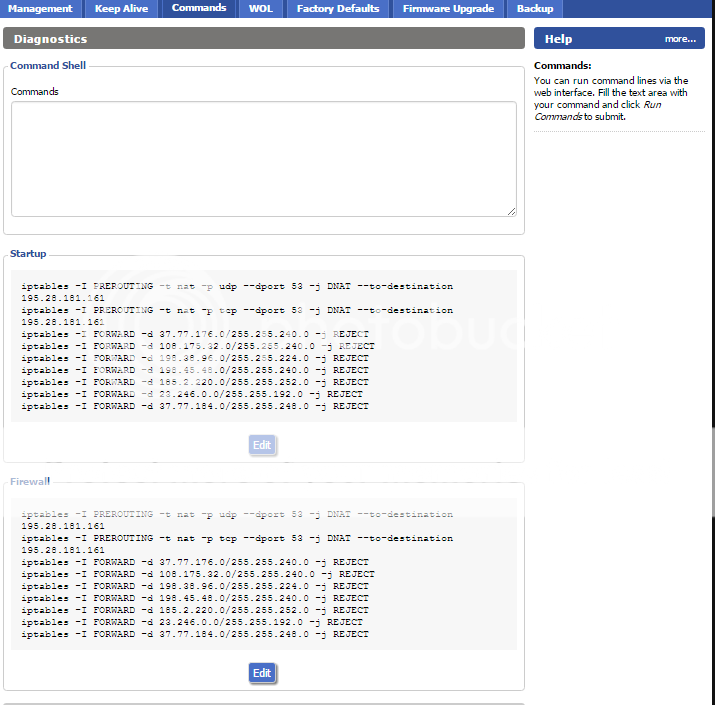Image resolution: width=715 pixels, height=705 pixels.
Task: Switch to the Firmware Upgrade tab
Action: click(x=448, y=9)
